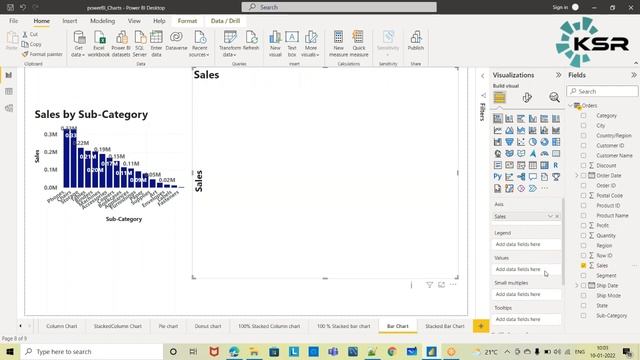Collapse the Fields pane
The image size is (640, 360).
(633, 75)
